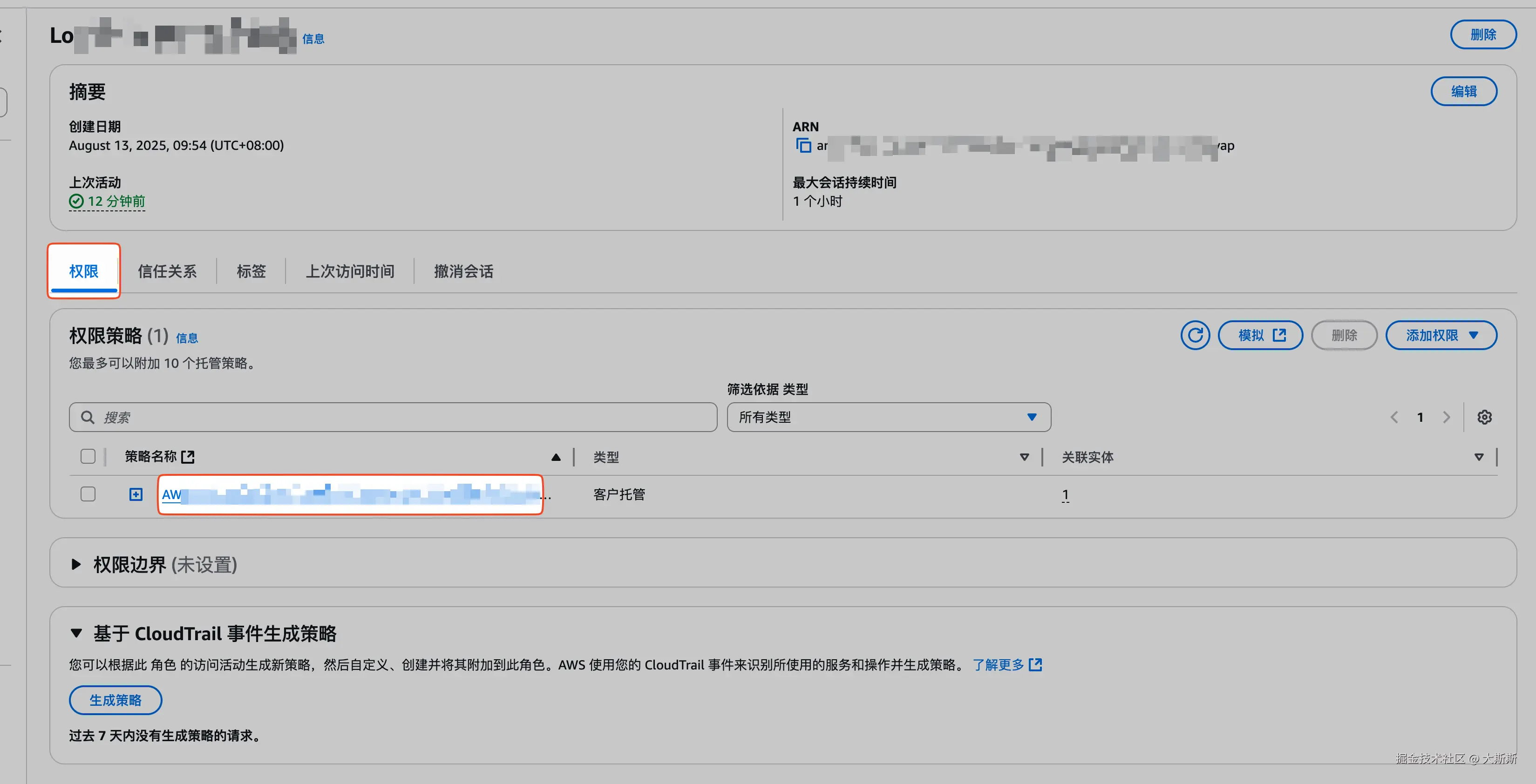The height and width of the screenshot is (784, 1536).
Task: Click the 编辑 button in 摘要 panel
Action: (x=1463, y=91)
